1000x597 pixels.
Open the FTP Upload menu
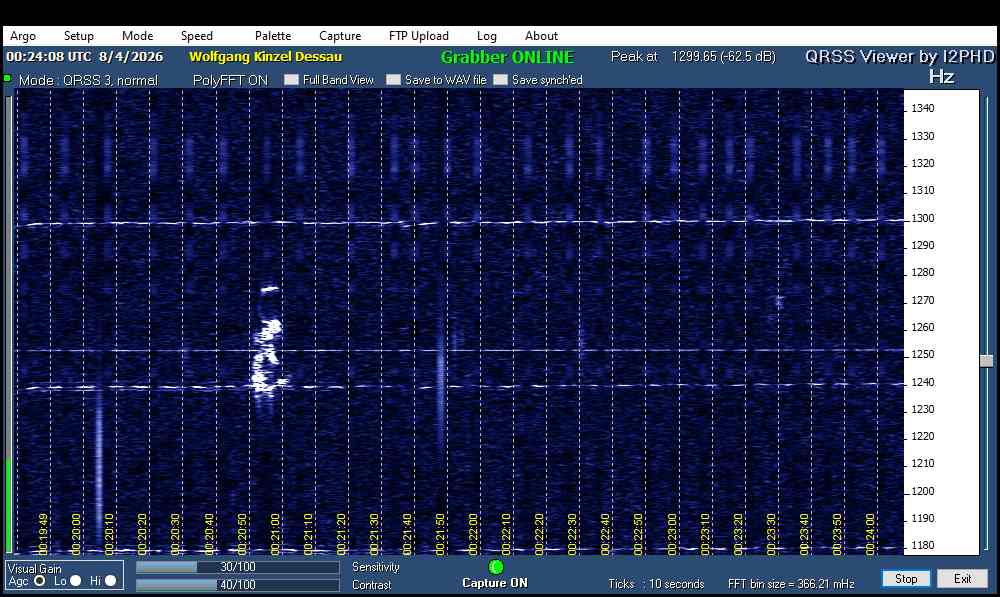point(418,36)
